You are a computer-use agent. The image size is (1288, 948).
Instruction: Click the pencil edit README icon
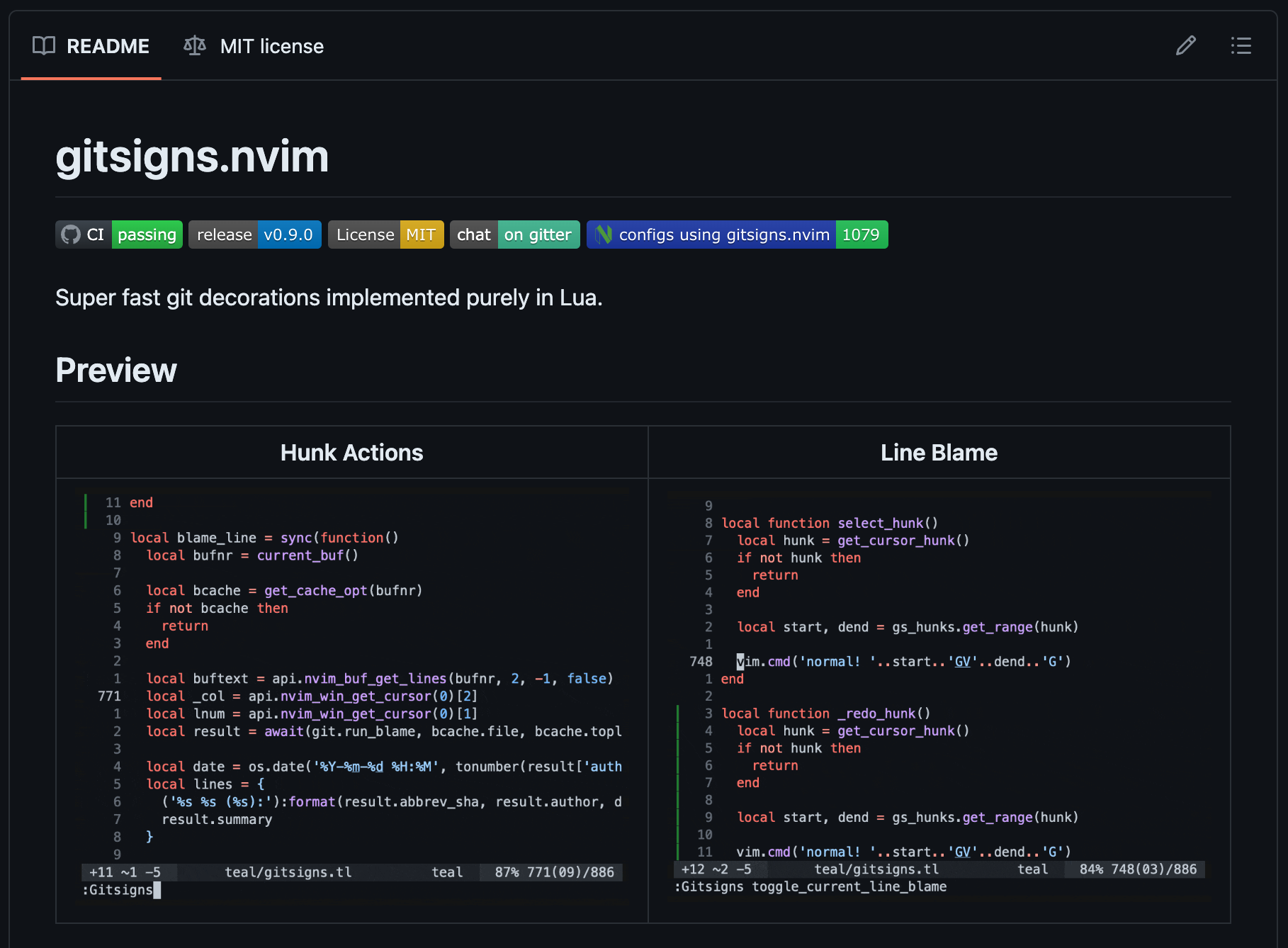pyautogui.click(x=1185, y=46)
